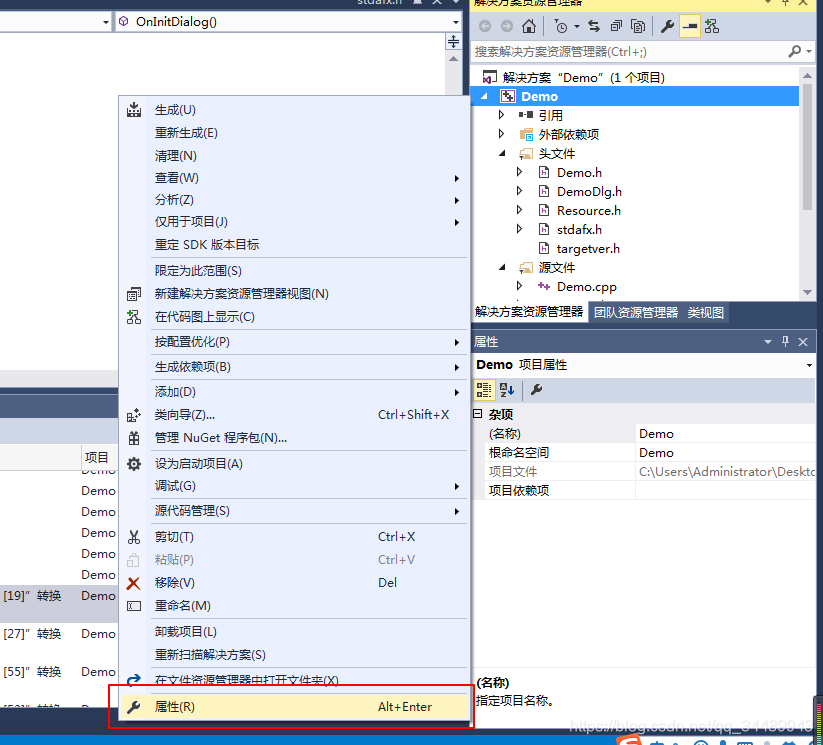Click the scissors Cut icon beside 剪切(T)
823x745 pixels.
[134, 537]
